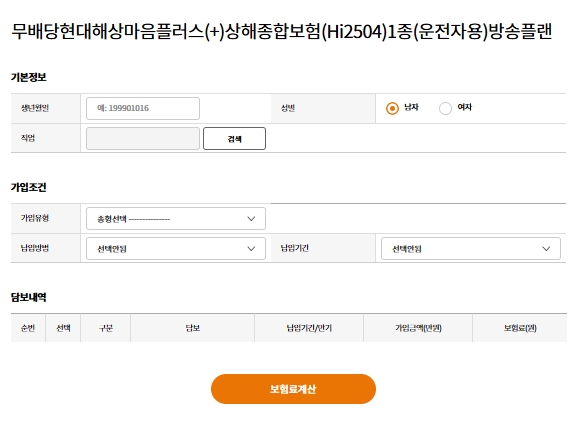The image size is (577, 438).
Task: Click the 가입금액(만원) column header
Action: coord(418,328)
